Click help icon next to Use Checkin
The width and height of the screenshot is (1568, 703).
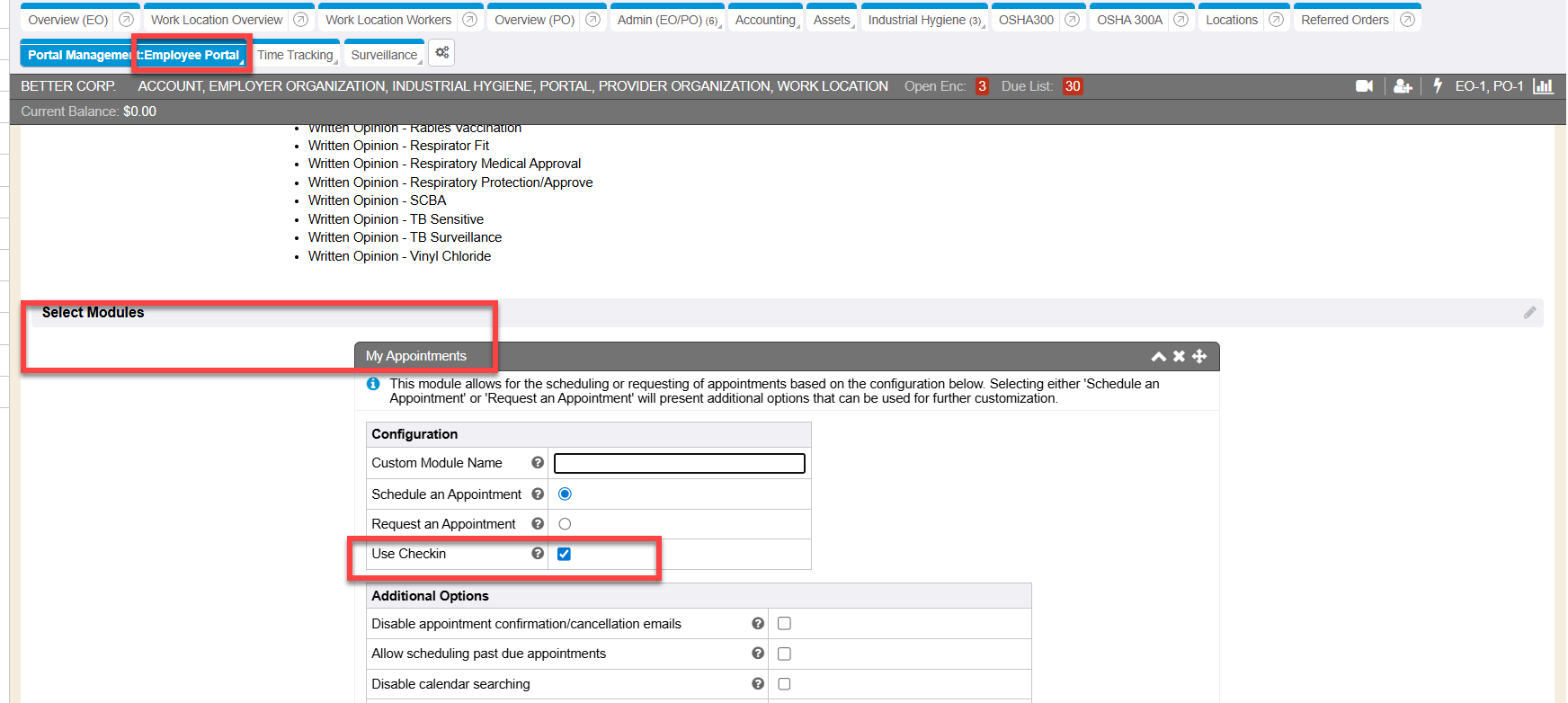(x=538, y=554)
